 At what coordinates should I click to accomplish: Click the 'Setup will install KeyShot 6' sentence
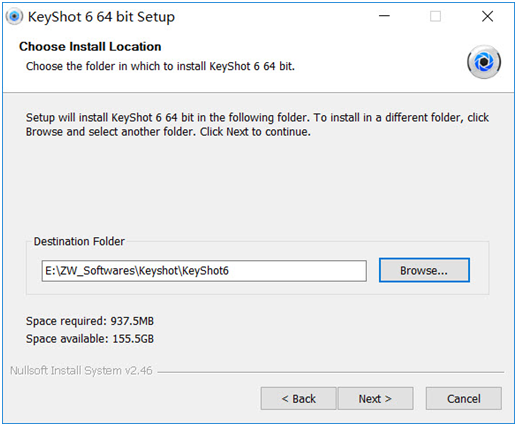click(x=168, y=118)
